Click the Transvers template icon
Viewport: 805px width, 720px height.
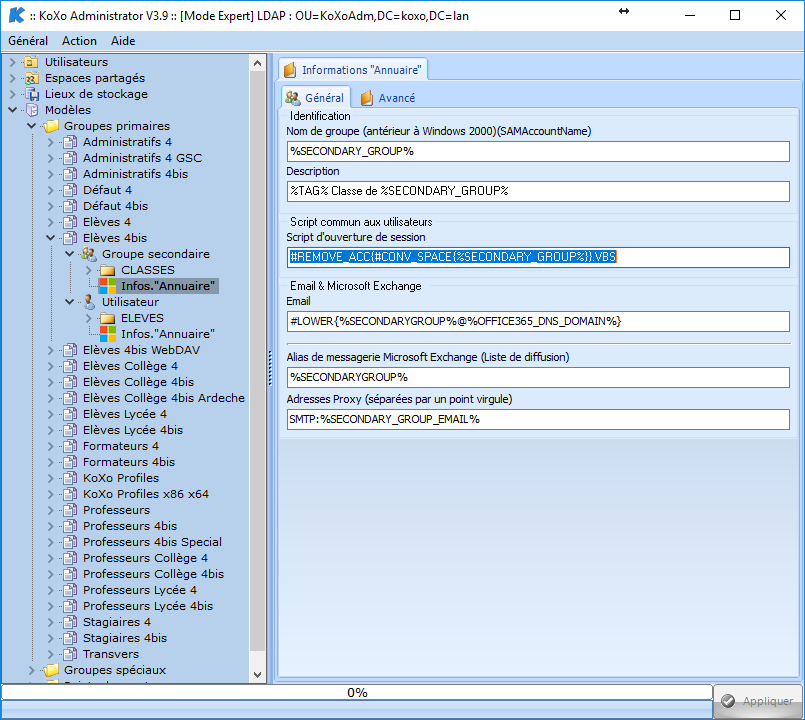coord(70,654)
